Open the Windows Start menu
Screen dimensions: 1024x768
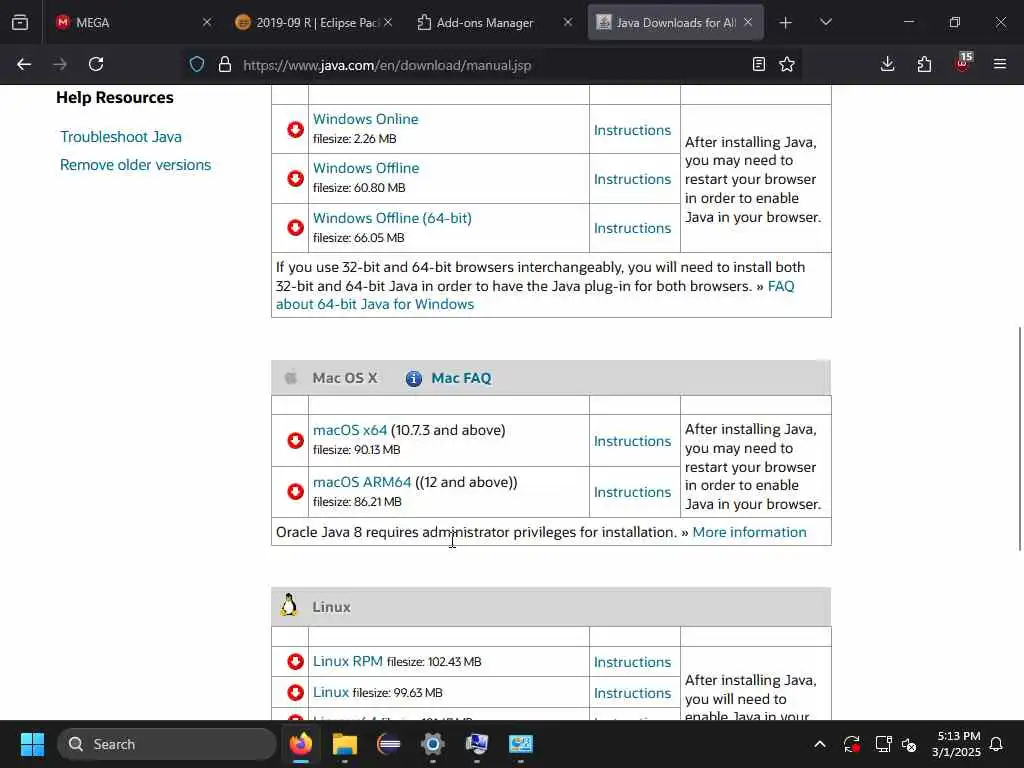coord(32,744)
